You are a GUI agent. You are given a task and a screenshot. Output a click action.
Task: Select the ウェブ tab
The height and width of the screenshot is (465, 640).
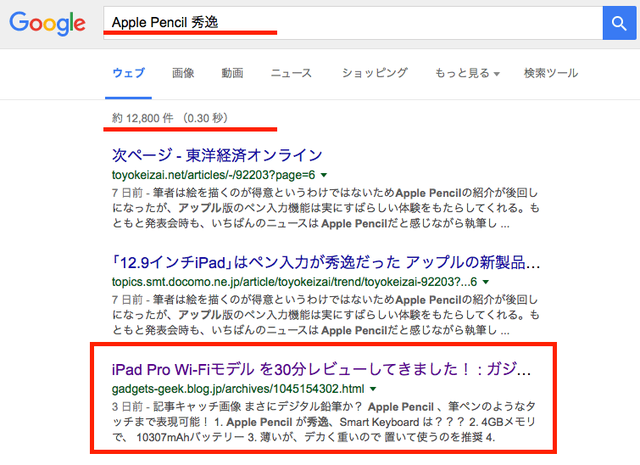[128, 73]
